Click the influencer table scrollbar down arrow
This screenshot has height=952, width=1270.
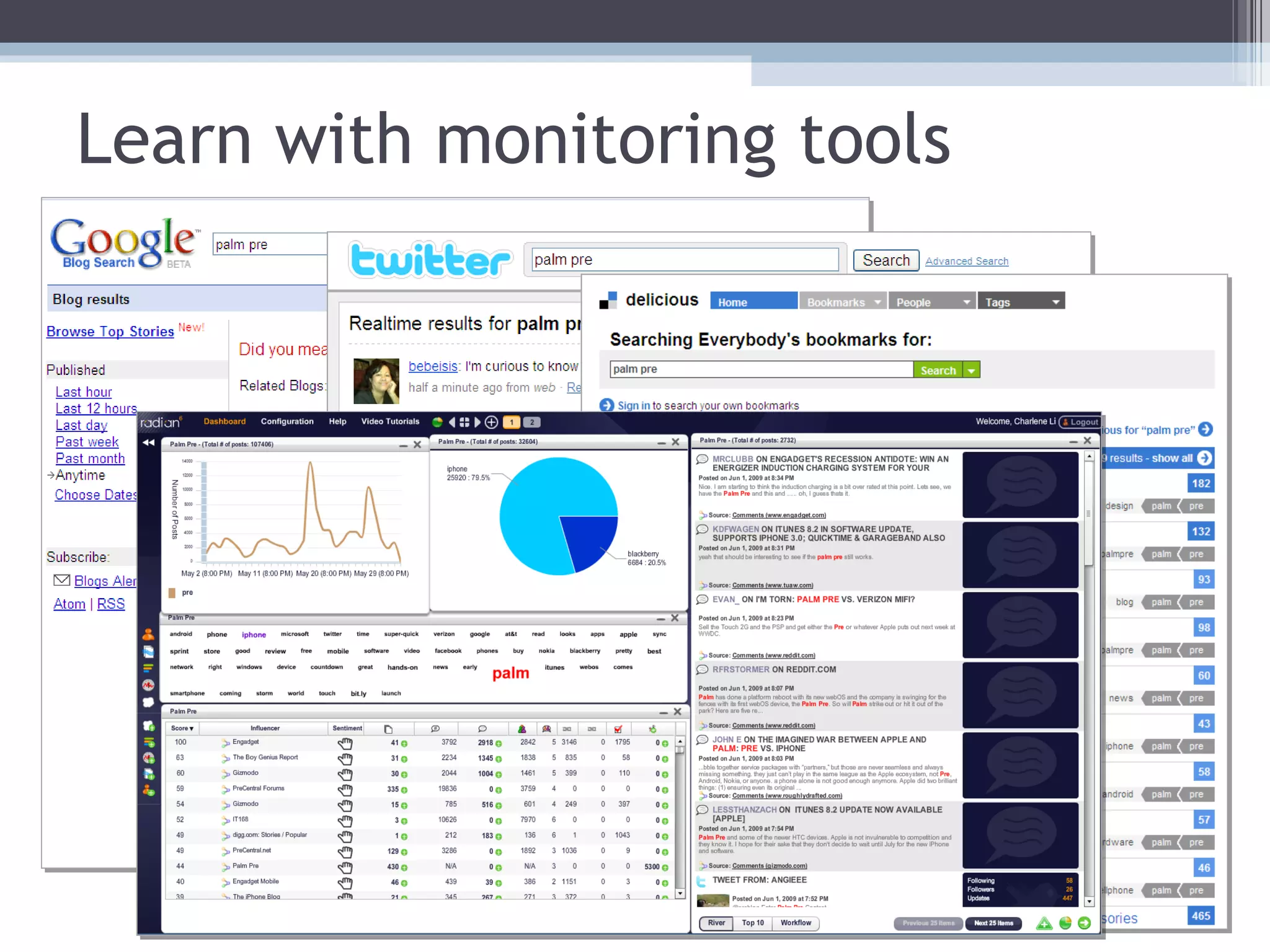[x=680, y=894]
